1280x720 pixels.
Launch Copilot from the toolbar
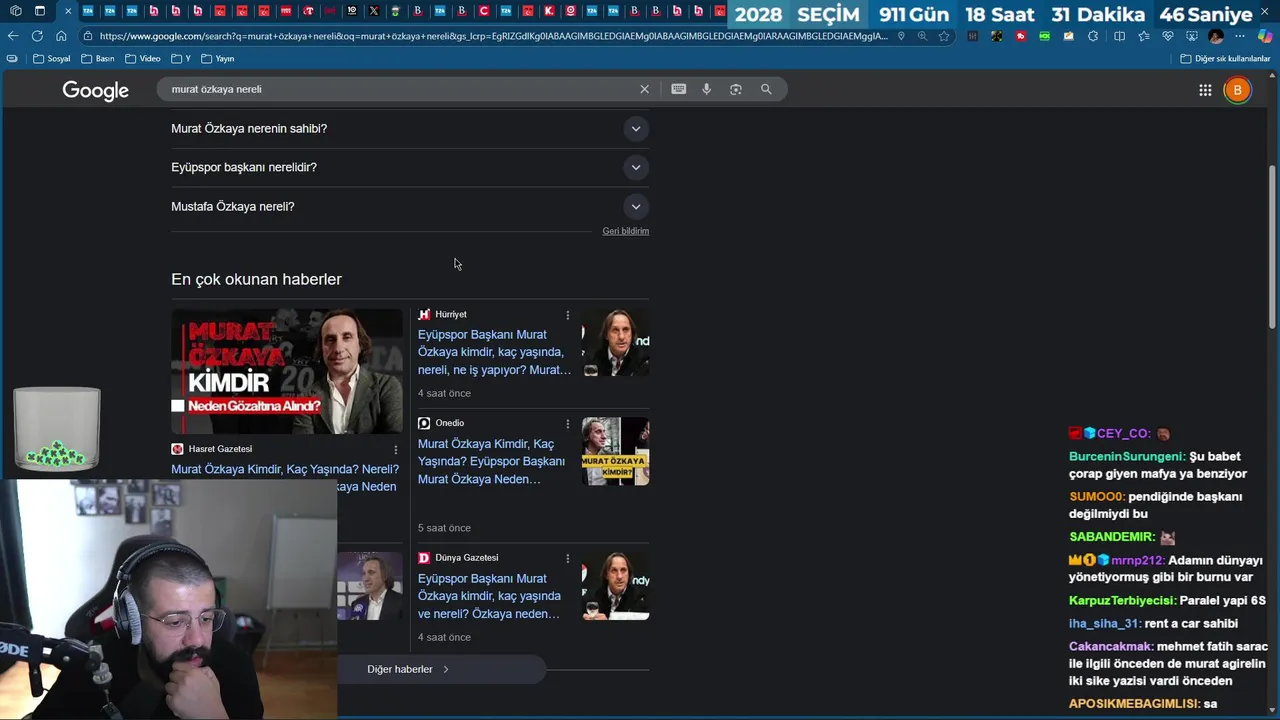tap(1265, 36)
